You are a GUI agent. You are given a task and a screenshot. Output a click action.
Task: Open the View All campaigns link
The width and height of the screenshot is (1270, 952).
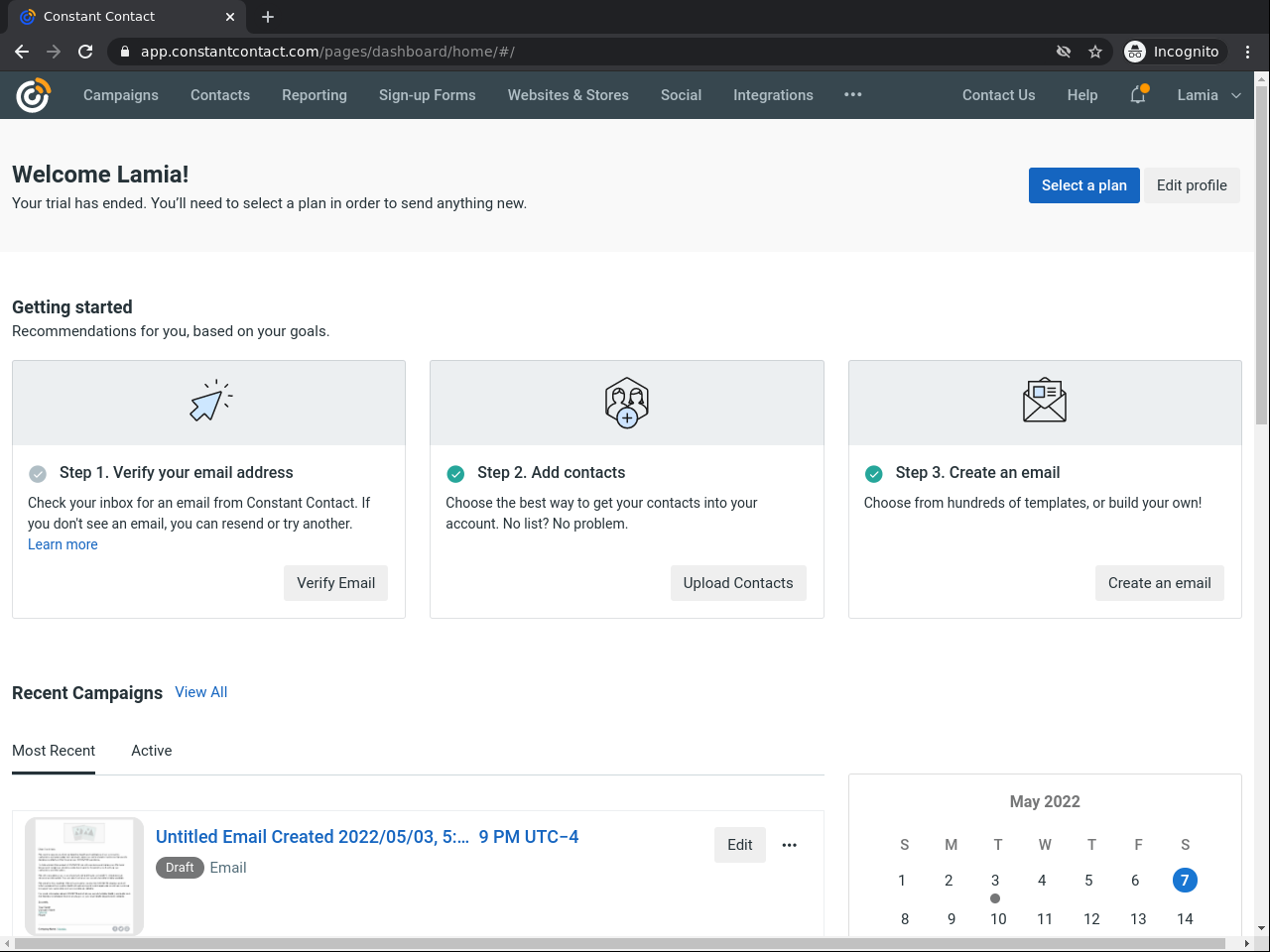(x=201, y=692)
